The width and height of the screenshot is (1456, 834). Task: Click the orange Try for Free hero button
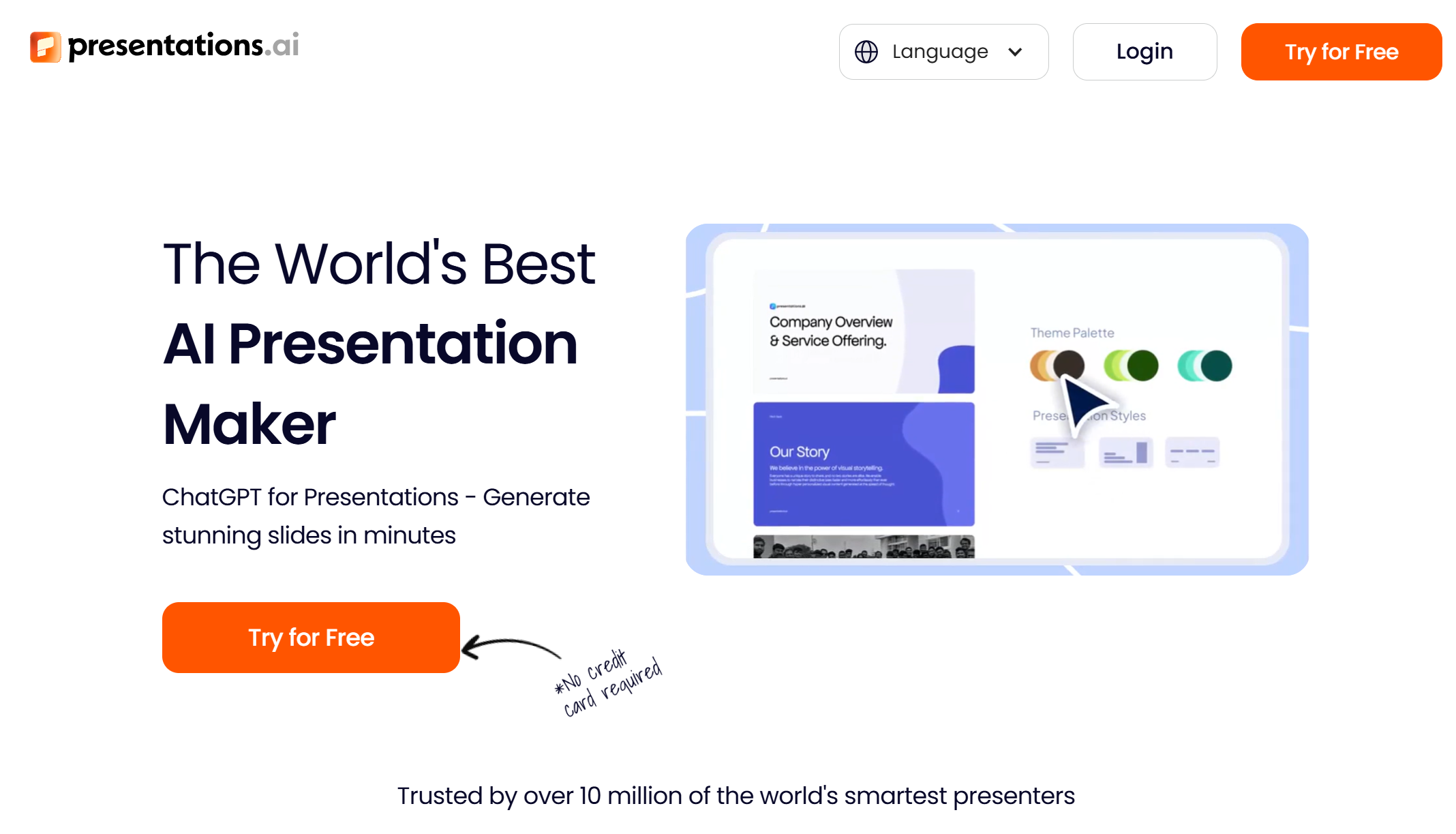(x=310, y=637)
